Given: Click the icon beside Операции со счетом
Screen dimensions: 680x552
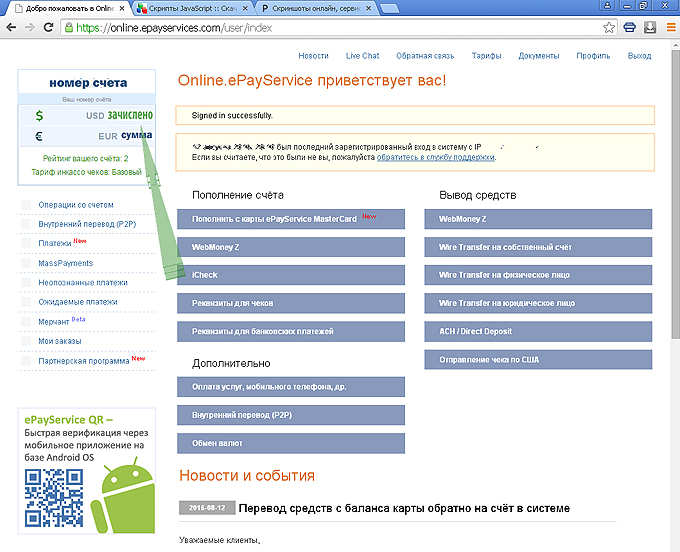Looking at the screenshot, I should tap(26, 205).
